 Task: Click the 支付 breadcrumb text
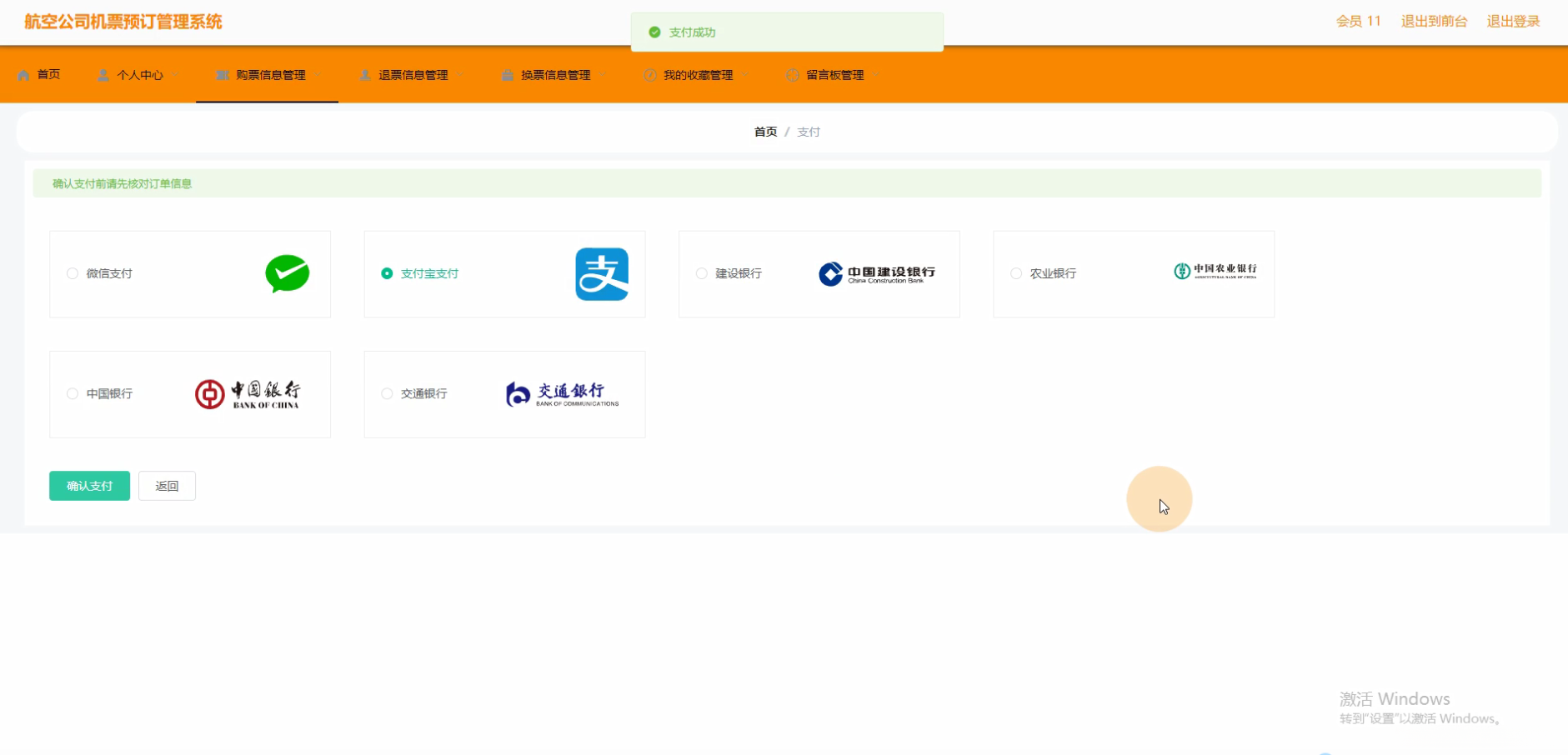click(809, 132)
